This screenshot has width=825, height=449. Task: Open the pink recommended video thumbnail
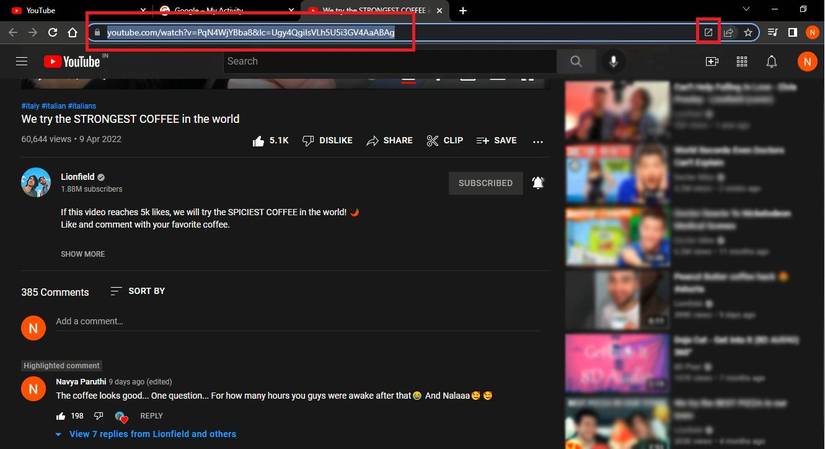(x=617, y=363)
